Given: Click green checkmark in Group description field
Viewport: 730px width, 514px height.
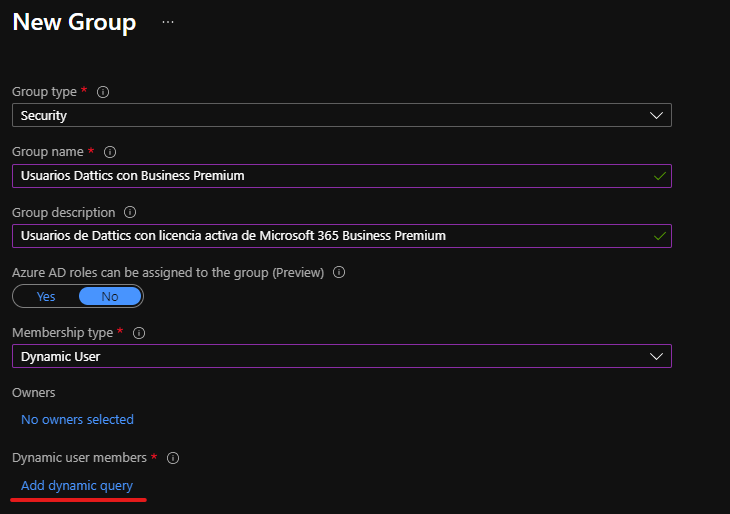Looking at the screenshot, I should 658,236.
